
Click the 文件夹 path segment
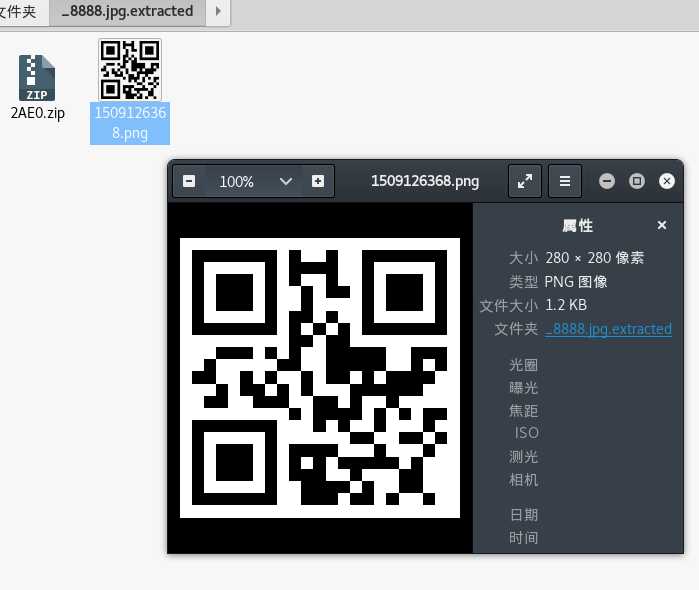pyautogui.click(x=18, y=11)
